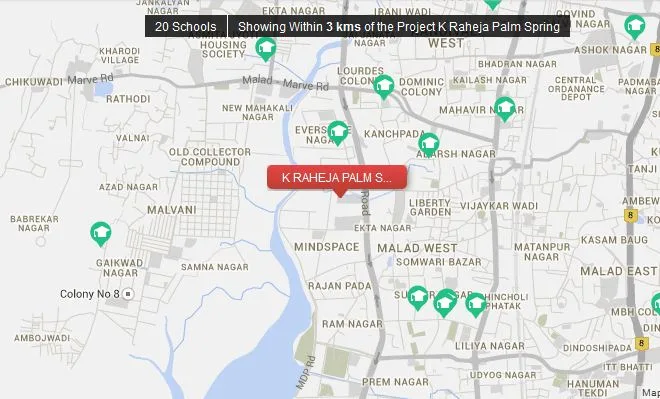Click the school marker near Housing Society
660x399 pixels.
[x=266, y=49]
